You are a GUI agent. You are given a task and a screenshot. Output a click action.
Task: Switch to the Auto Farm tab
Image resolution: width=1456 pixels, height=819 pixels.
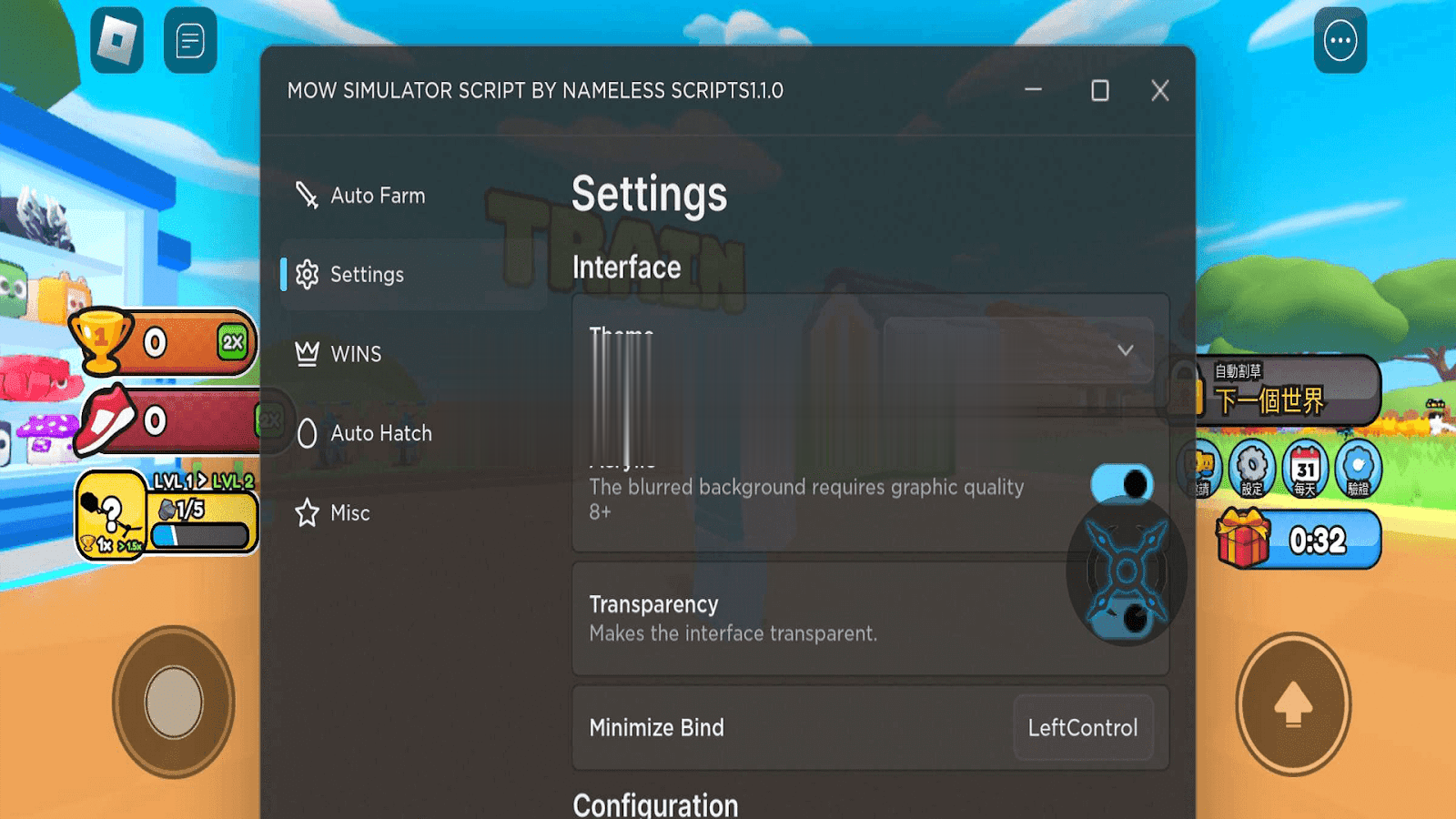[378, 196]
